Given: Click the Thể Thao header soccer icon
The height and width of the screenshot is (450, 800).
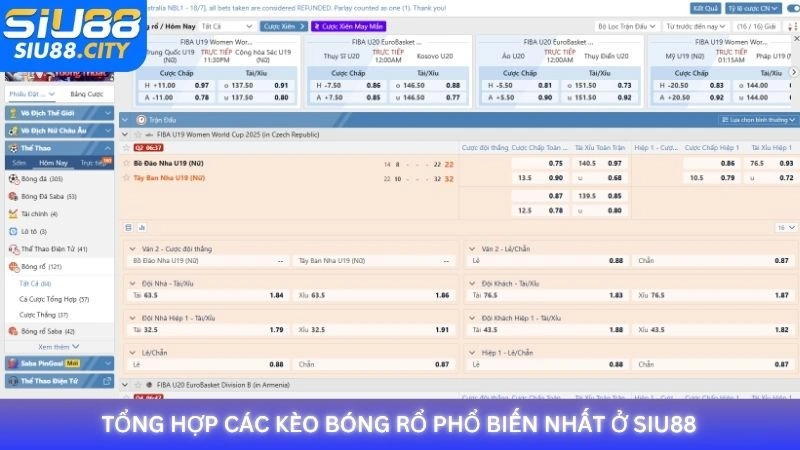Looking at the screenshot, I should (14, 148).
